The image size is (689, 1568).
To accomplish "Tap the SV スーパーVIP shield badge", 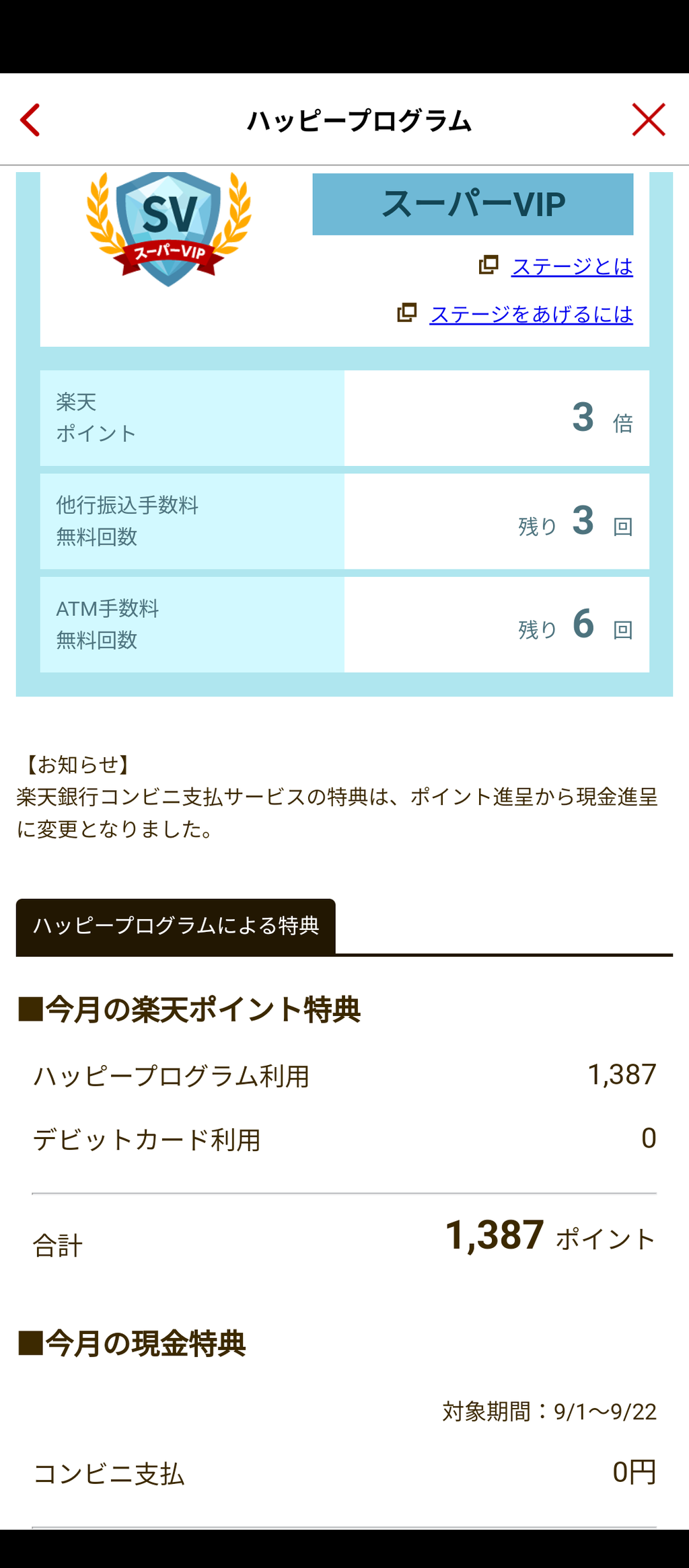I will pos(169,227).
